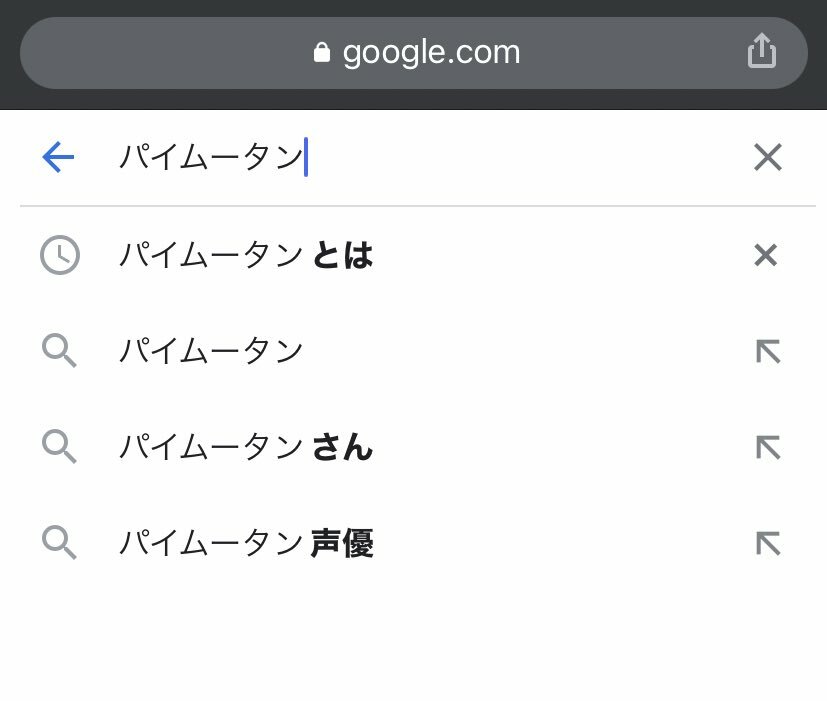The image size is (827, 701).
Task: Fill search with パイムータン using arrow icon
Action: 767,351
